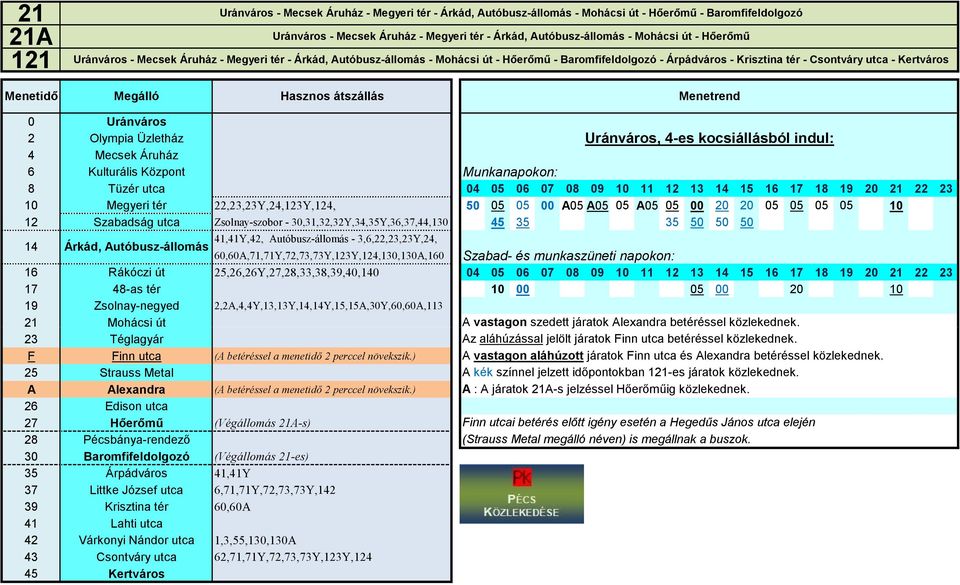This screenshot has width=960, height=585.
Task: Select route number 21 header
Action: [x=31, y=13]
